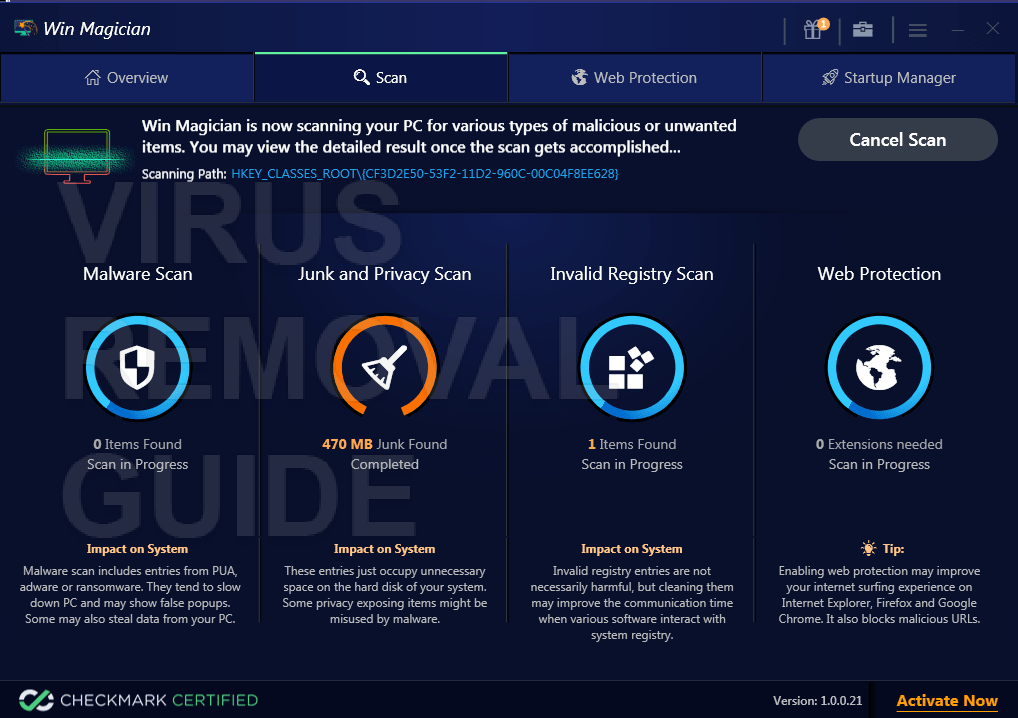1018x718 pixels.
Task: Click the Win Magician logo icon
Action: [x=25, y=29]
